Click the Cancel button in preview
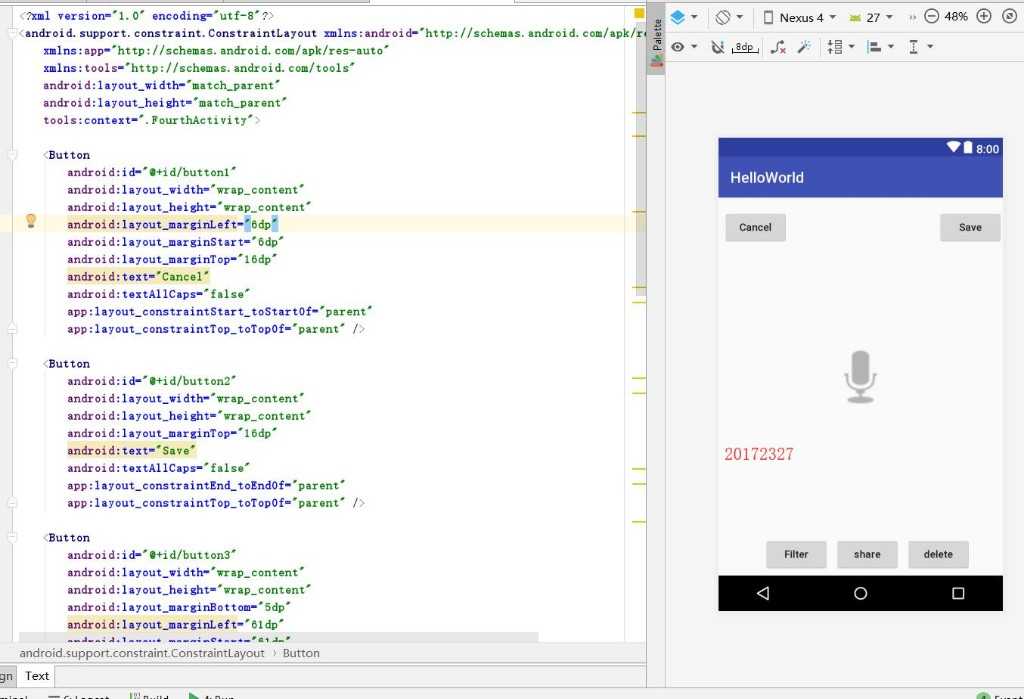Viewport: 1024px width, 699px height. 756,227
